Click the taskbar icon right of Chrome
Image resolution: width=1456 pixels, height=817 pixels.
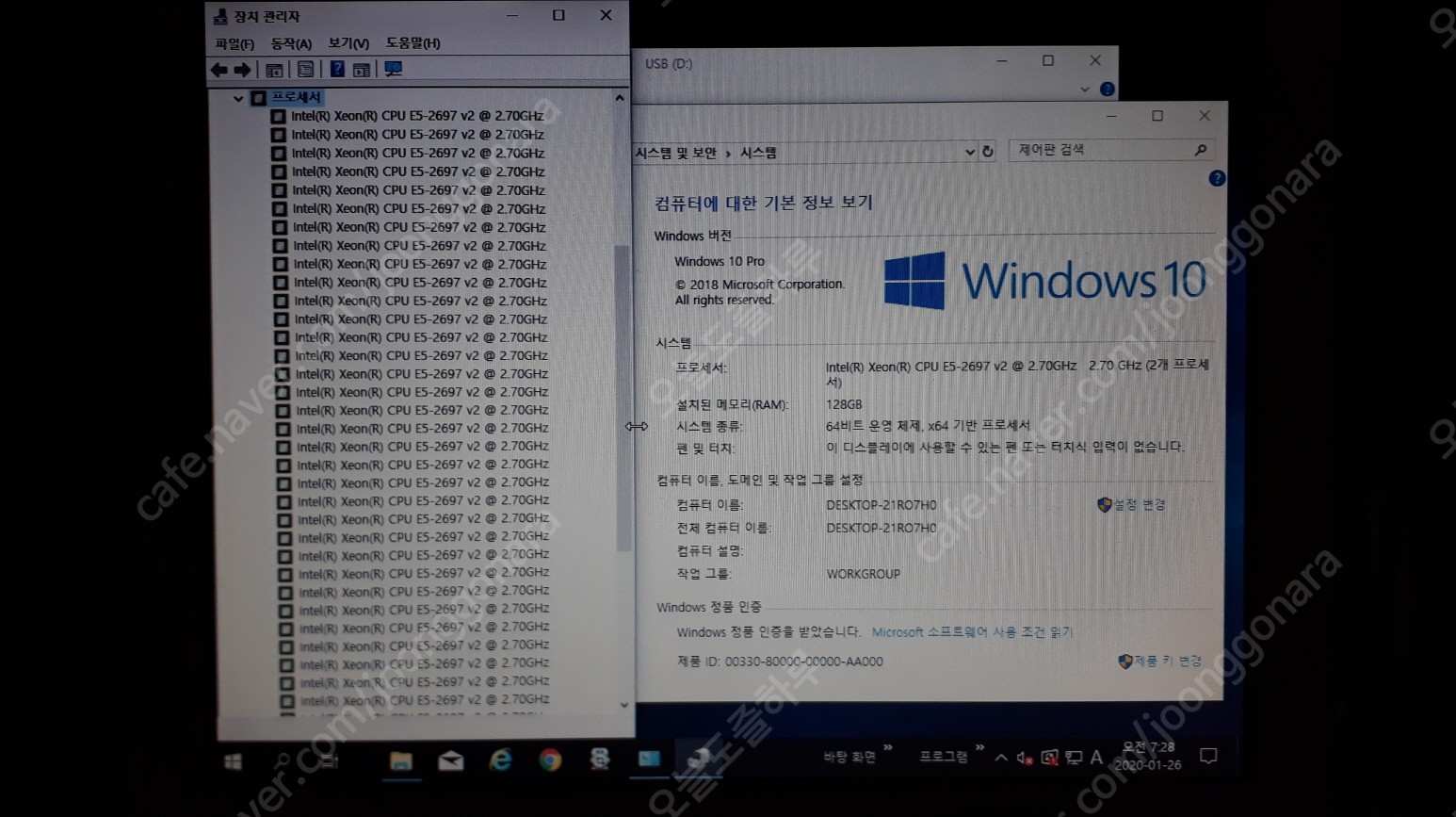pyautogui.click(x=599, y=759)
